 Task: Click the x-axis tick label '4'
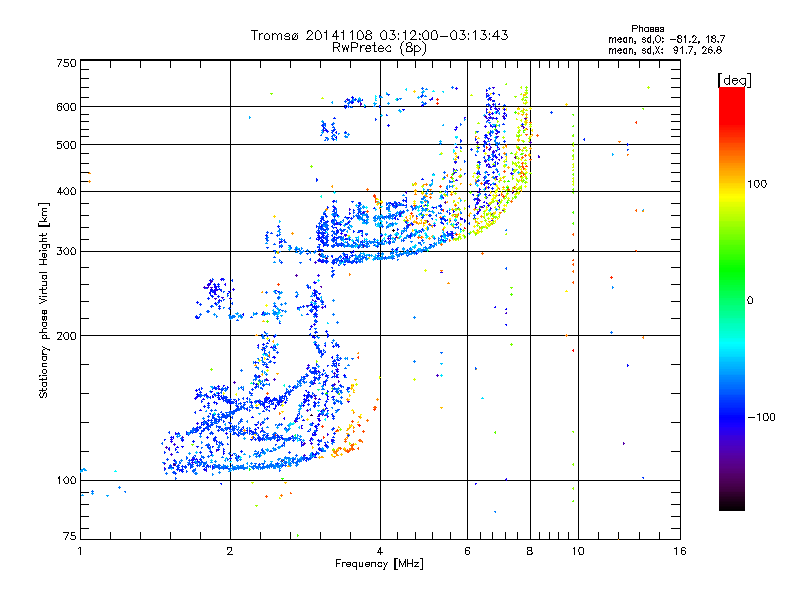[380, 551]
